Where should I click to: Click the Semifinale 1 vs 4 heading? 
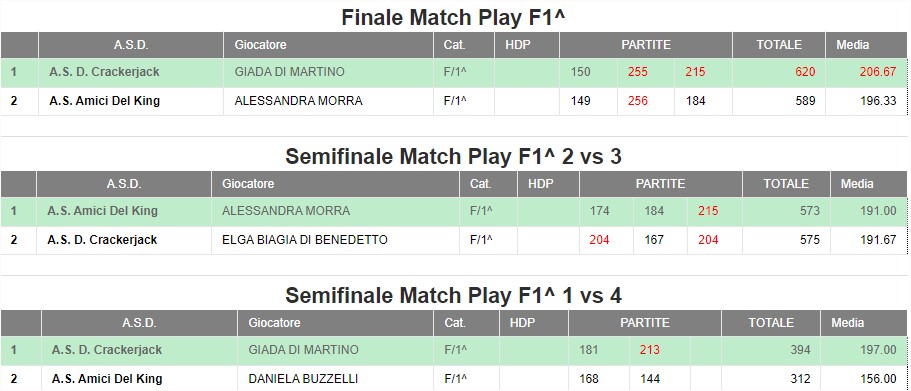pyautogui.click(x=454, y=296)
